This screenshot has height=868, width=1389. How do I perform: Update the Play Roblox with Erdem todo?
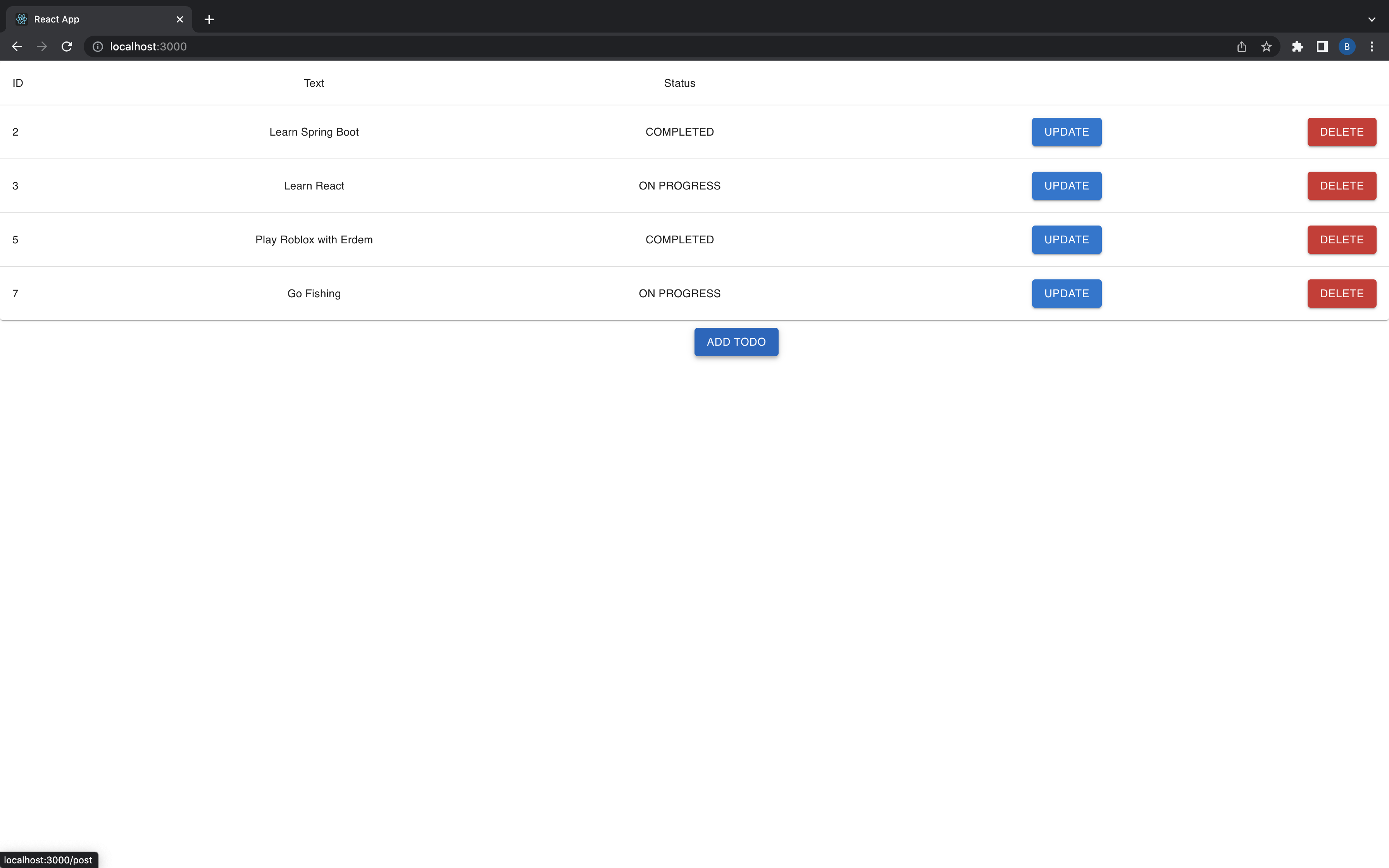1066,239
